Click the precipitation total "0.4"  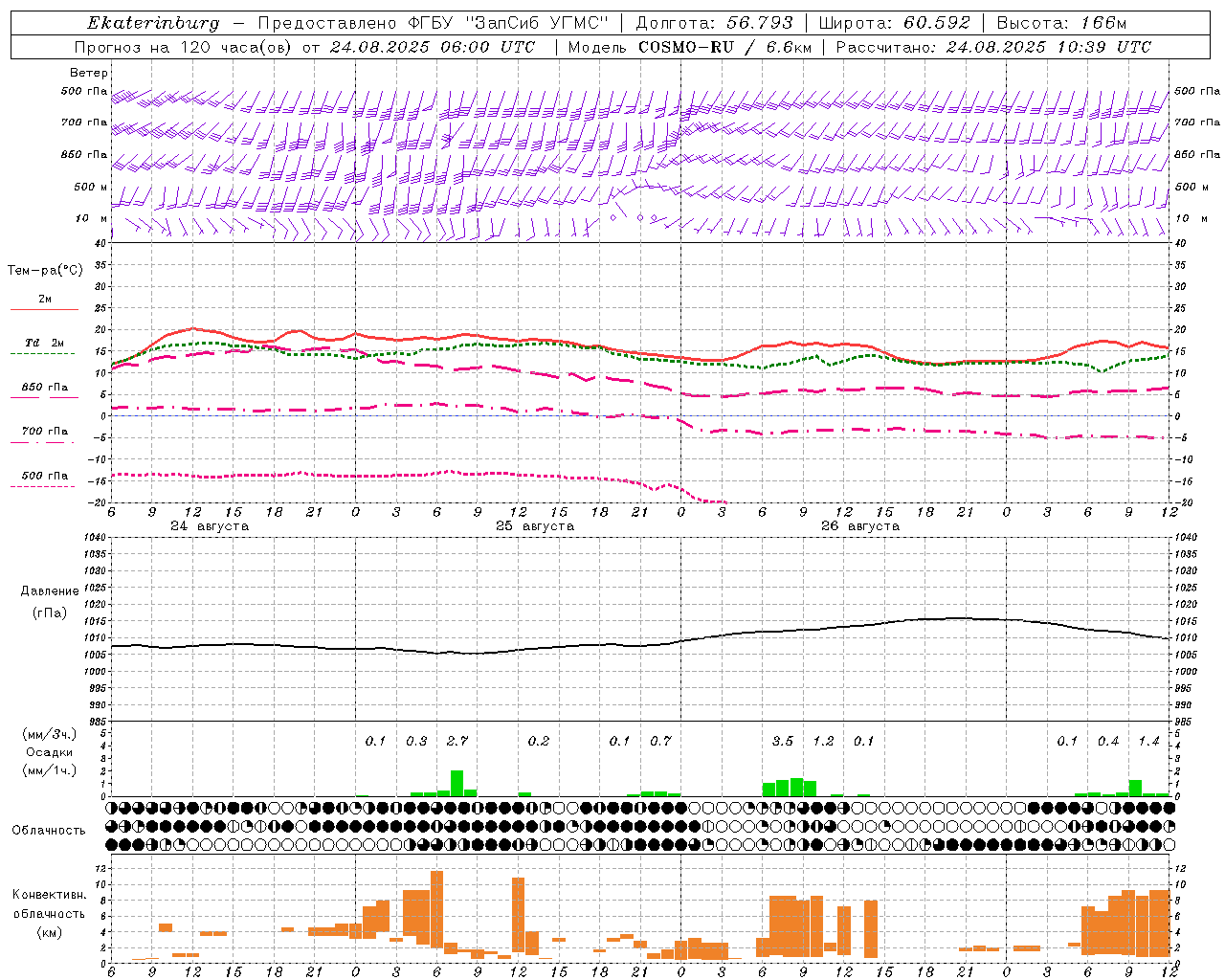pyautogui.click(x=1108, y=741)
